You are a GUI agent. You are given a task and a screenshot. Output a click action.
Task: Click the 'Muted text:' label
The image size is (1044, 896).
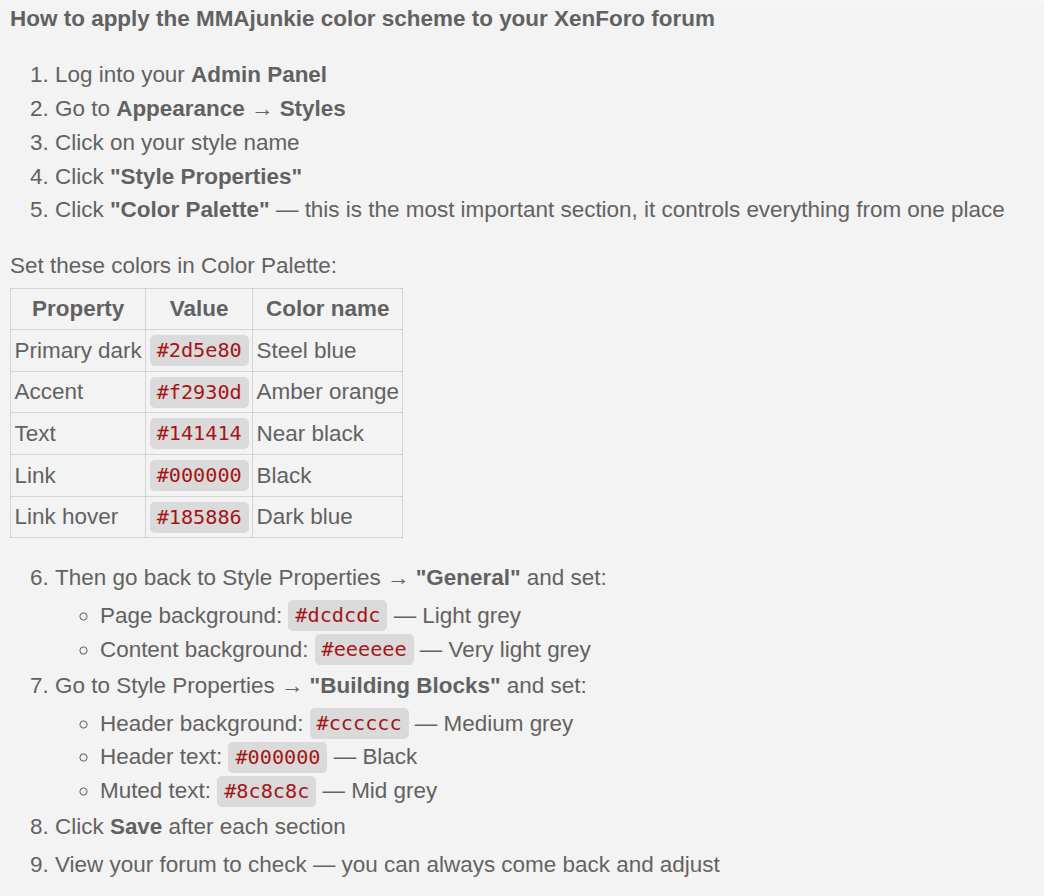pyautogui.click(x=155, y=791)
